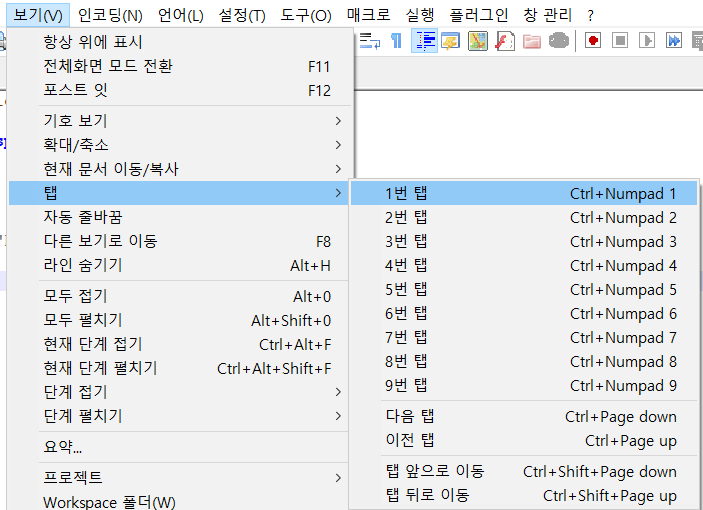Screen dimensions: 703x510
Task: Go to 다음 탭
Action: [524, 417]
